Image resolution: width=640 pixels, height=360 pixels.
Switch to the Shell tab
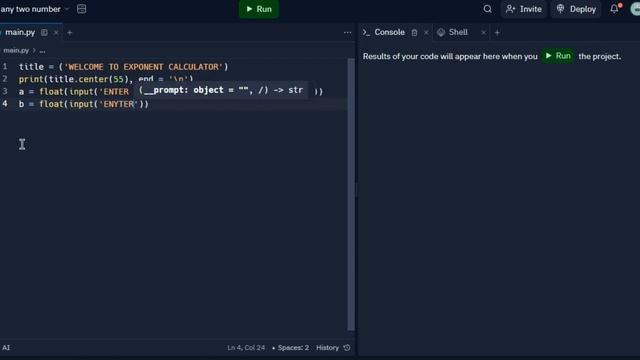click(x=458, y=32)
